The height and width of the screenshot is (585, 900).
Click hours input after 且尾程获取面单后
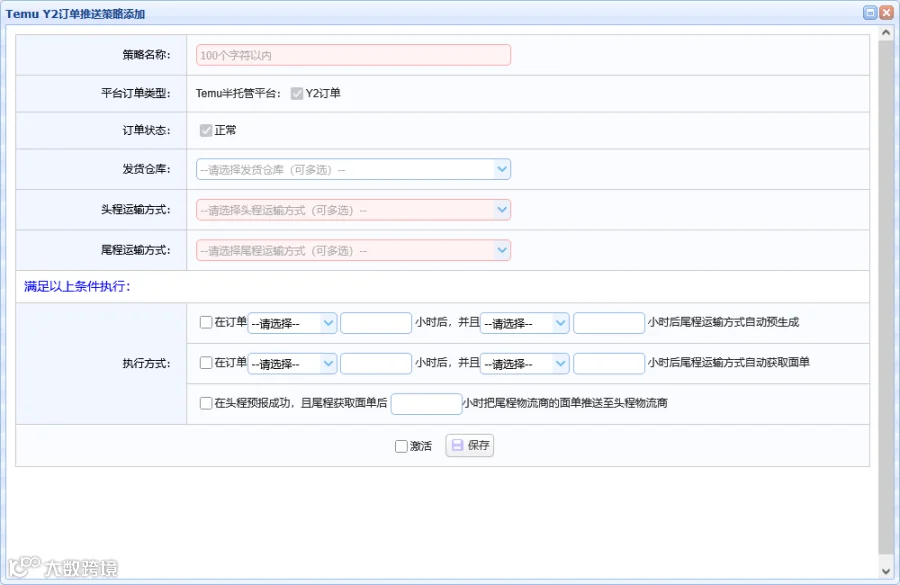click(426, 404)
